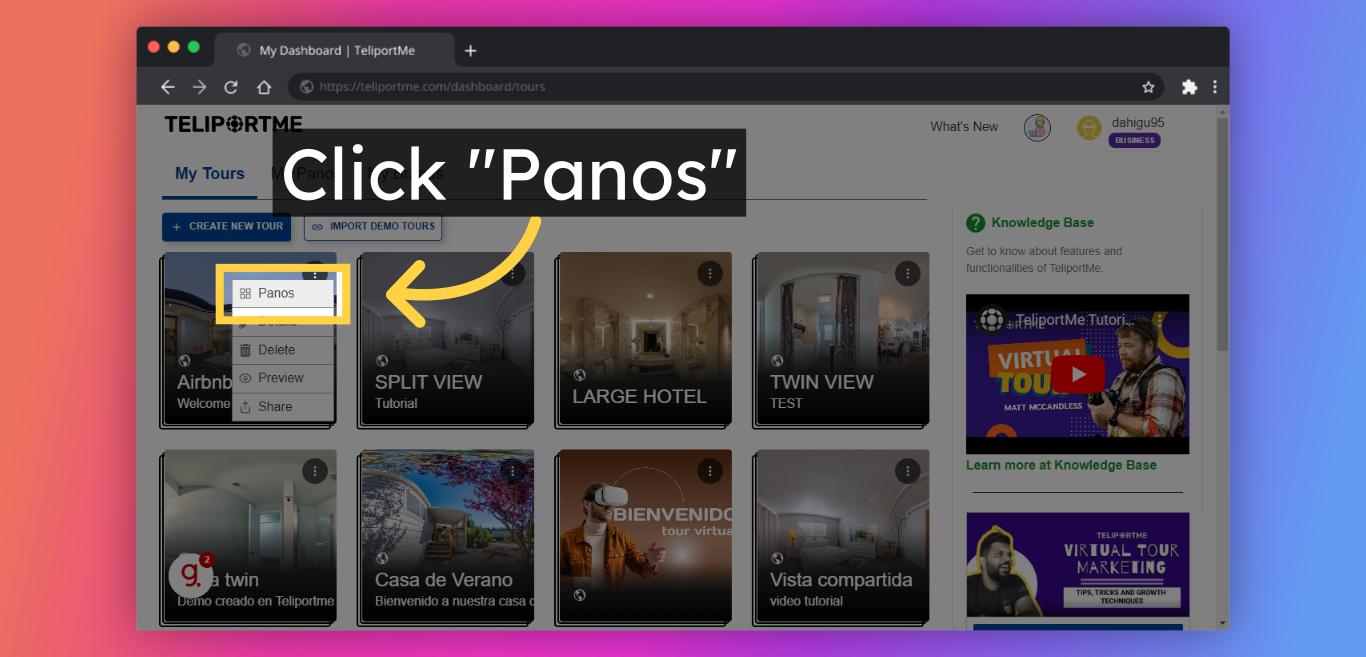Image resolution: width=1366 pixels, height=657 pixels.
Task: Click the scrollbar up arrow
Action: click(x=1222, y=112)
